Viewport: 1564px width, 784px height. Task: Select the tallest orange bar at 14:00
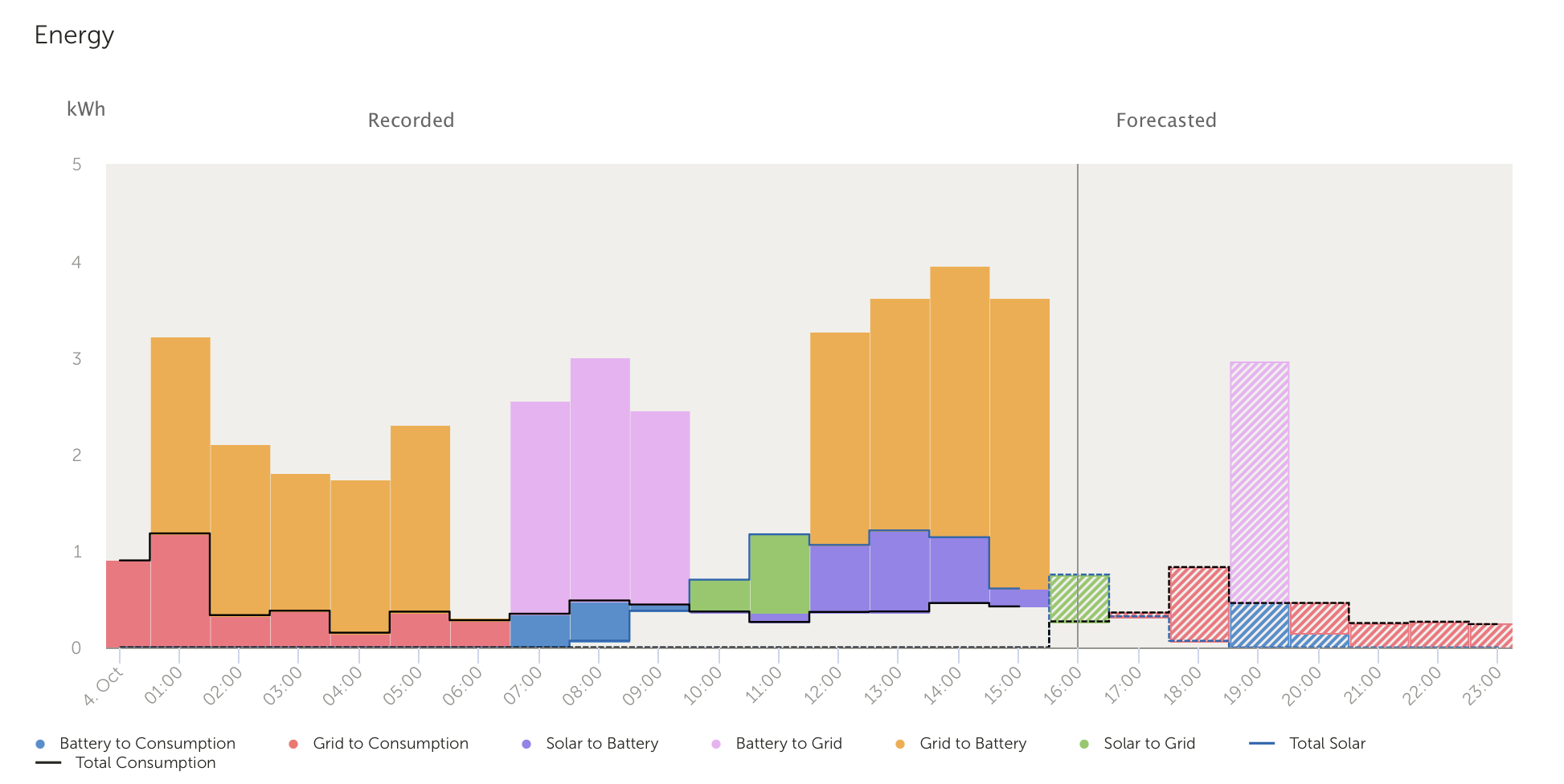tap(960, 402)
